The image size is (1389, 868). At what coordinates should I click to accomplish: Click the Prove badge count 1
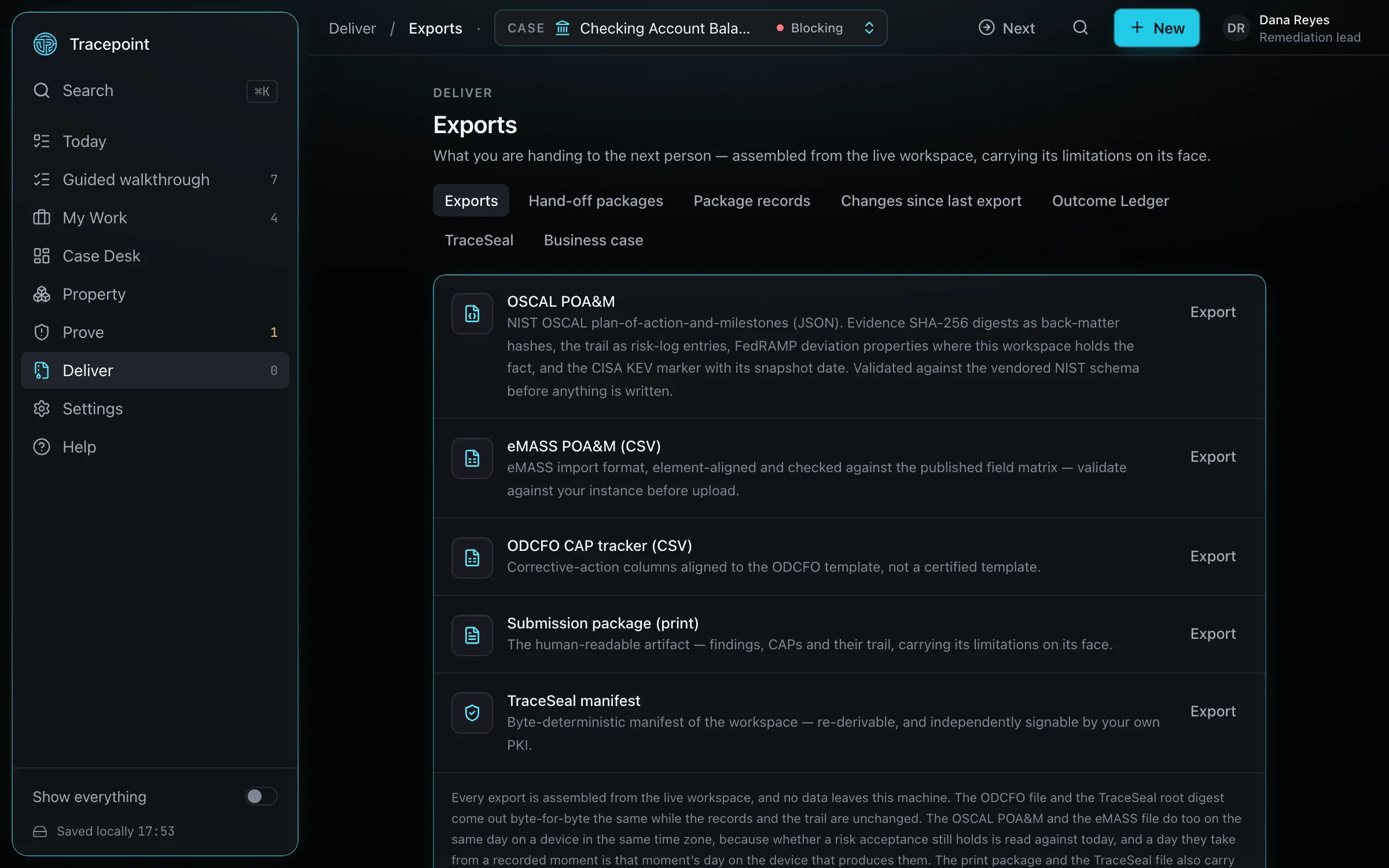tap(274, 332)
